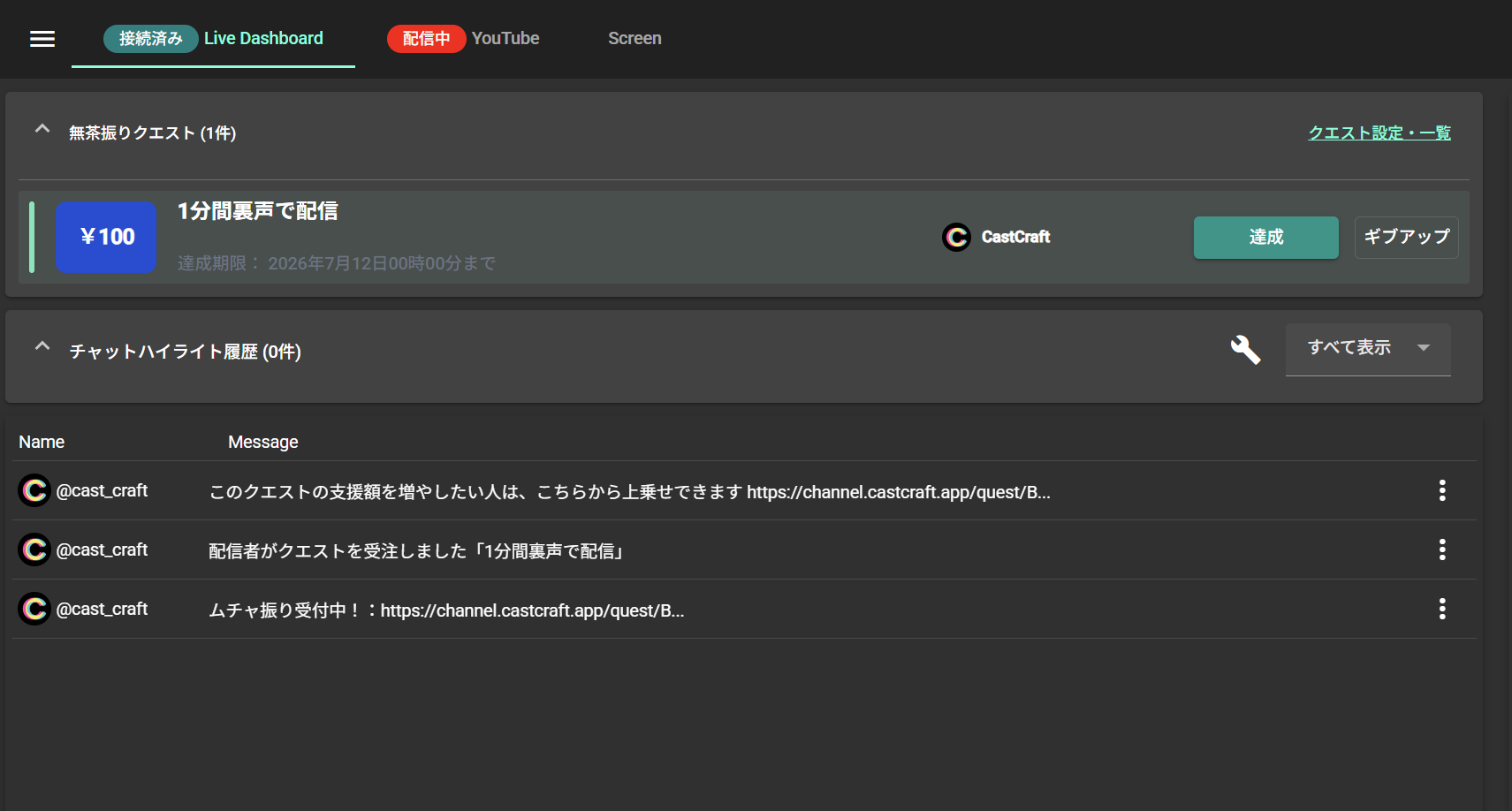Open more options for the ムチャ振り受付中 message
1512x811 pixels.
1442,609
